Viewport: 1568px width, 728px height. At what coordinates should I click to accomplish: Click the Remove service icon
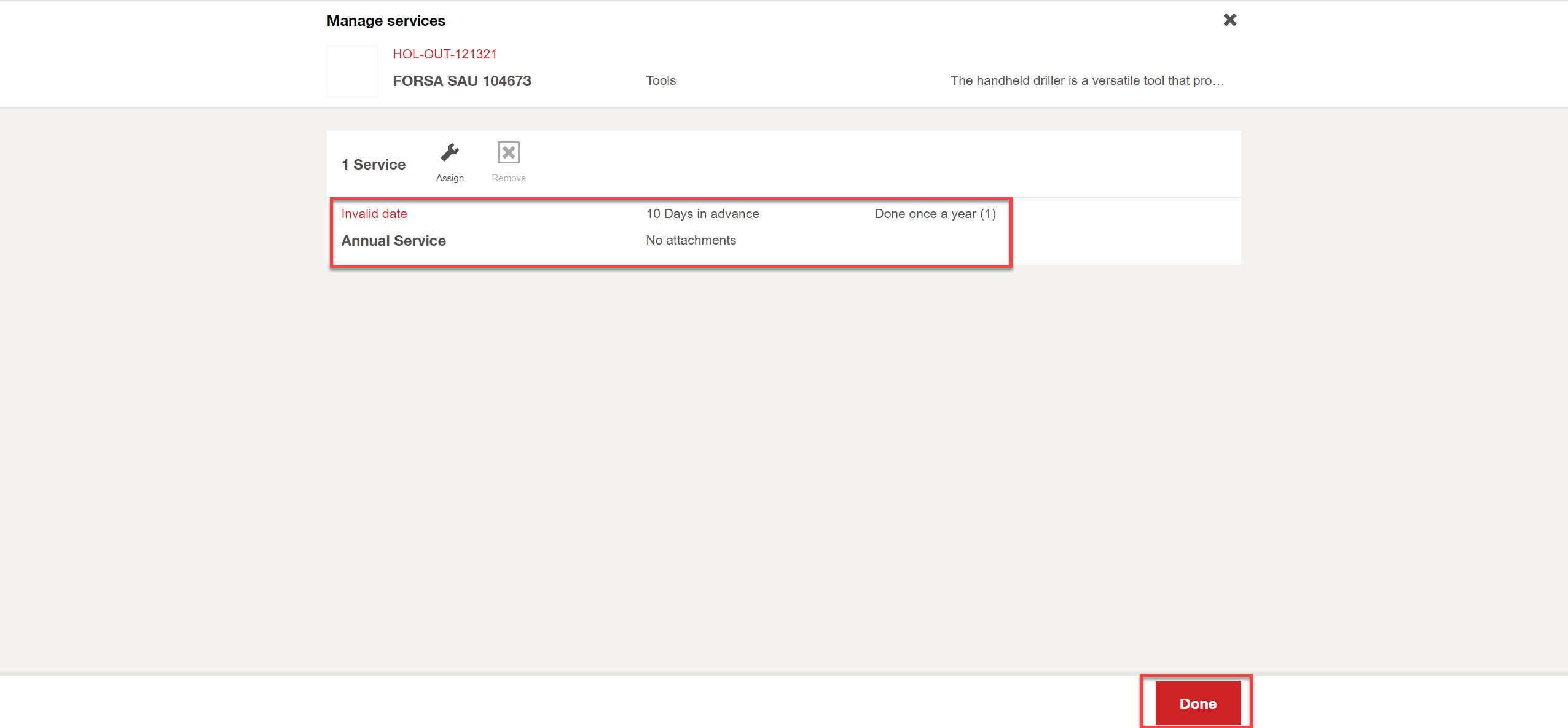[509, 152]
